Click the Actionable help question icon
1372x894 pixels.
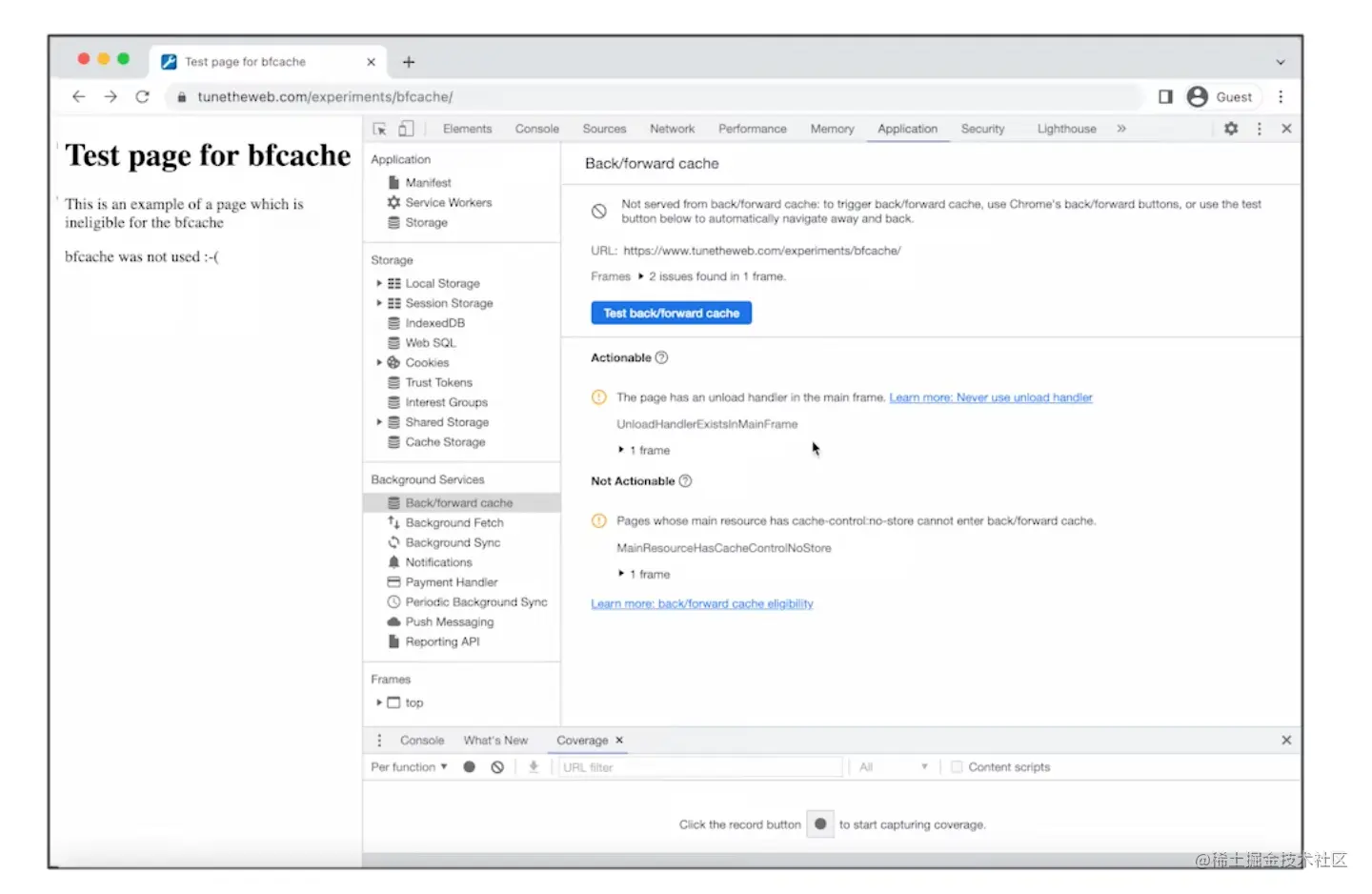pyautogui.click(x=661, y=357)
